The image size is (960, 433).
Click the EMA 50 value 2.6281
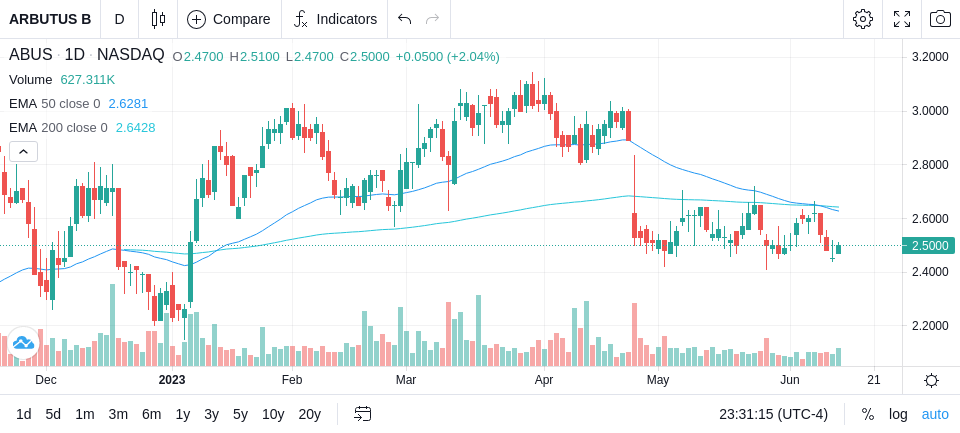pyautogui.click(x=128, y=104)
